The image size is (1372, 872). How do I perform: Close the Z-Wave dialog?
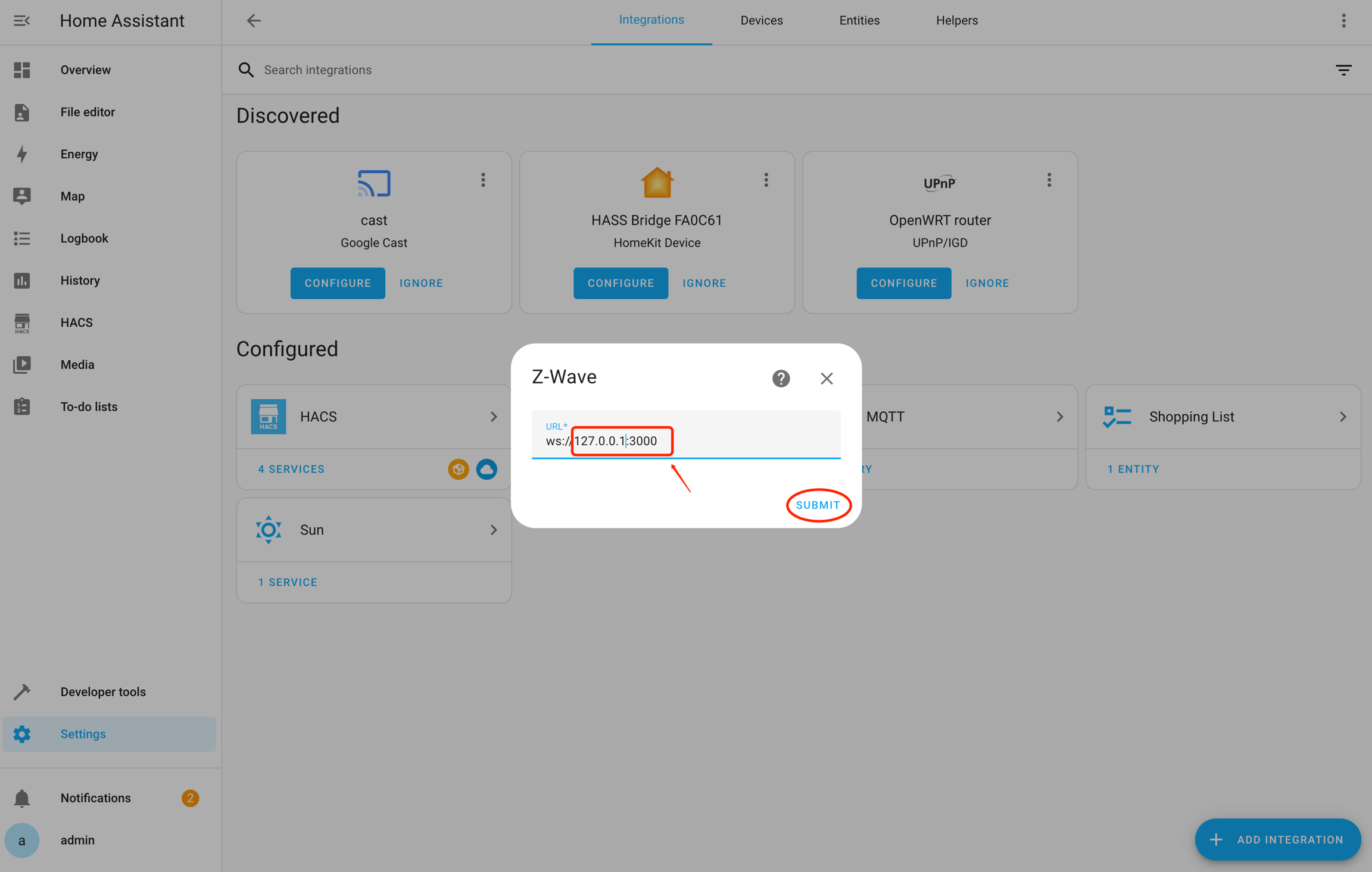pos(826,379)
